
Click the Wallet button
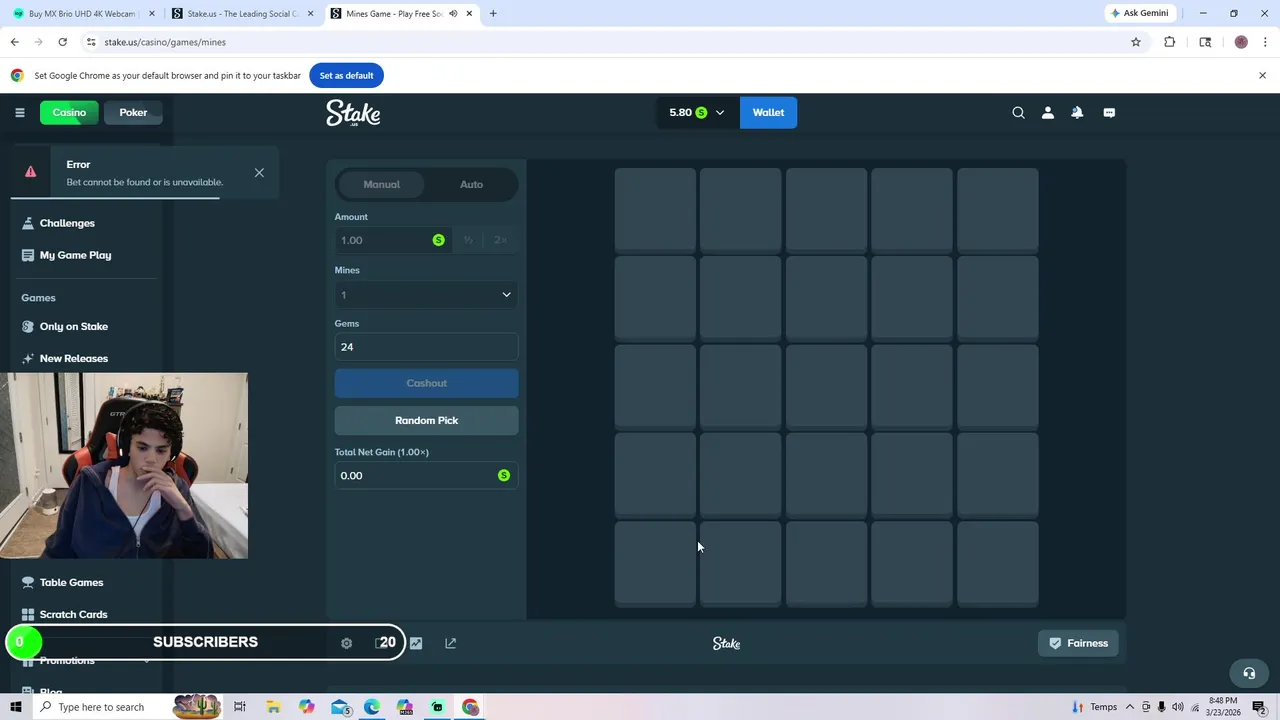768,112
